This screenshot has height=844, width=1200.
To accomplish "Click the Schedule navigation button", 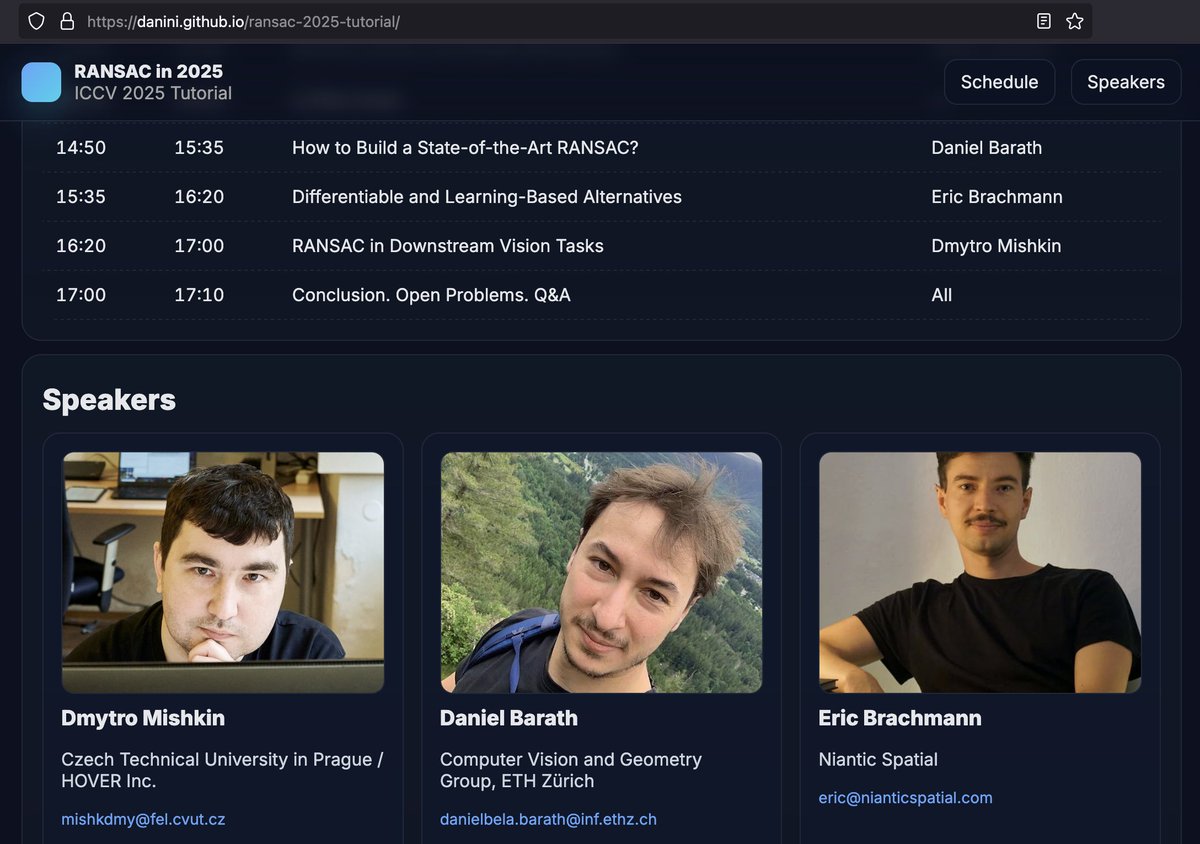I will click(x=999, y=81).
